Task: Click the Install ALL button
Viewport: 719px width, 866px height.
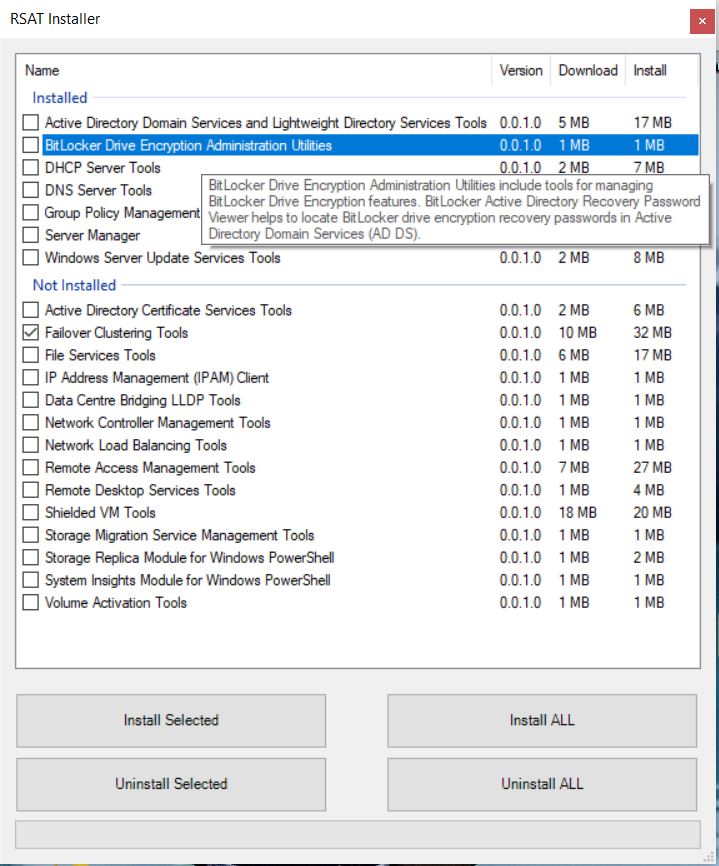Action: pyautogui.click(x=542, y=721)
